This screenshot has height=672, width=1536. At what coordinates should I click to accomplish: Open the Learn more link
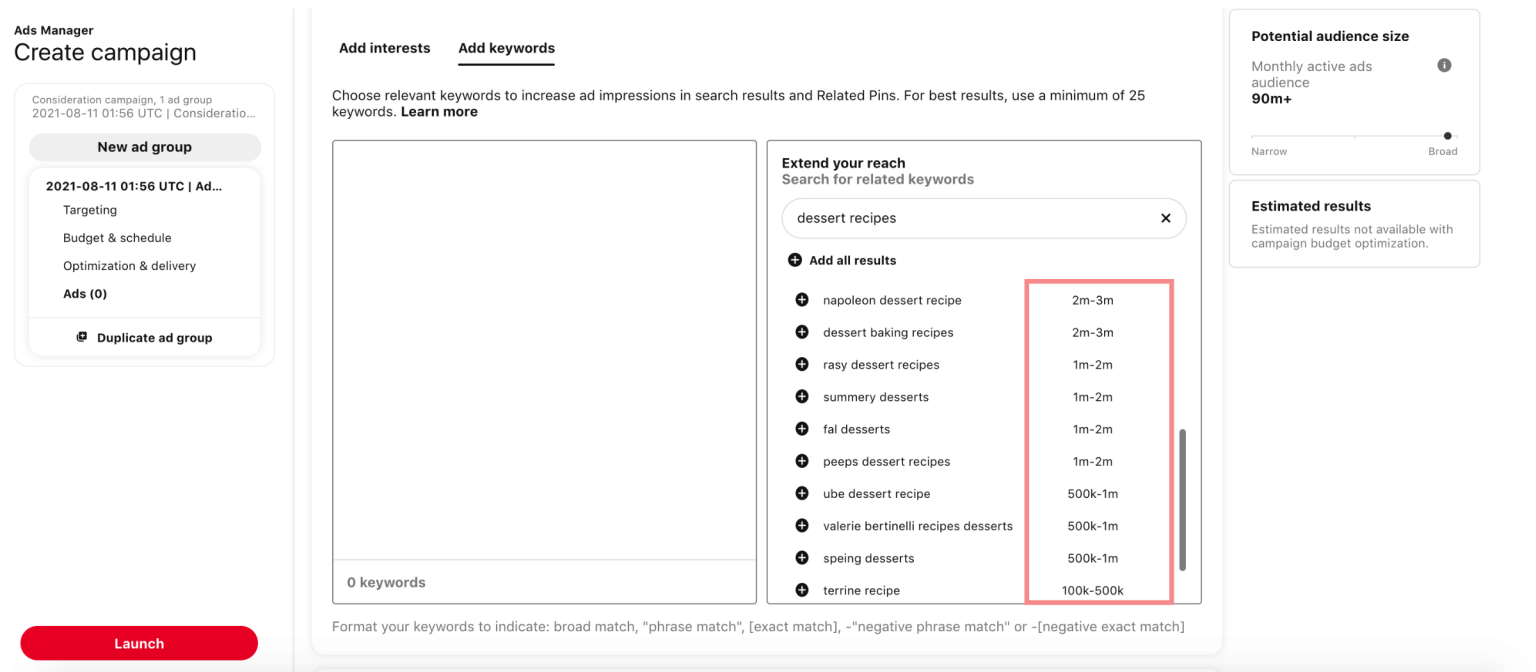pos(438,111)
